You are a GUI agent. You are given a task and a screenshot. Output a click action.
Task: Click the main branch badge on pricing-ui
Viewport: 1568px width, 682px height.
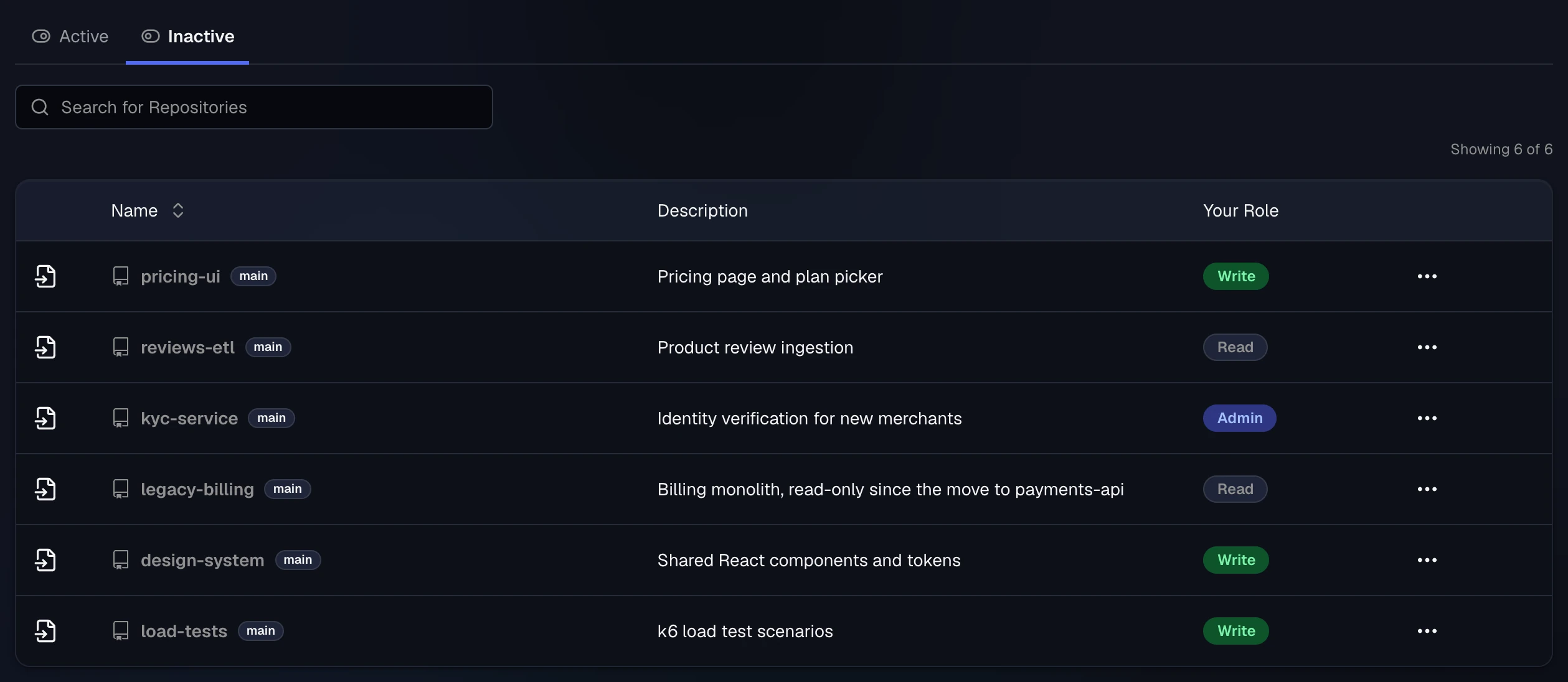(253, 276)
